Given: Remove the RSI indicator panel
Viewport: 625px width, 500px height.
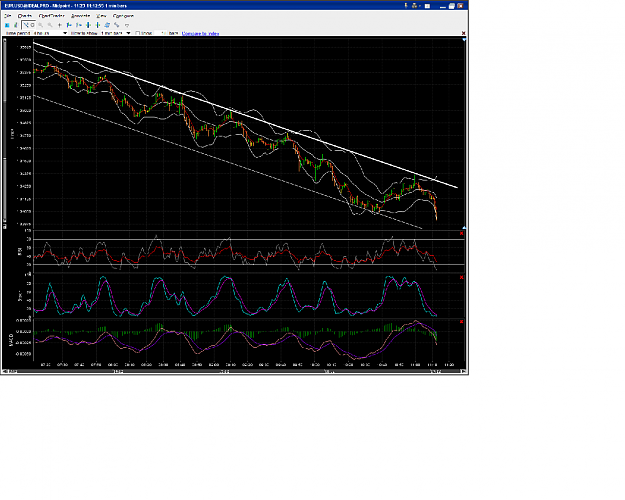Looking at the screenshot, I should (462, 234).
